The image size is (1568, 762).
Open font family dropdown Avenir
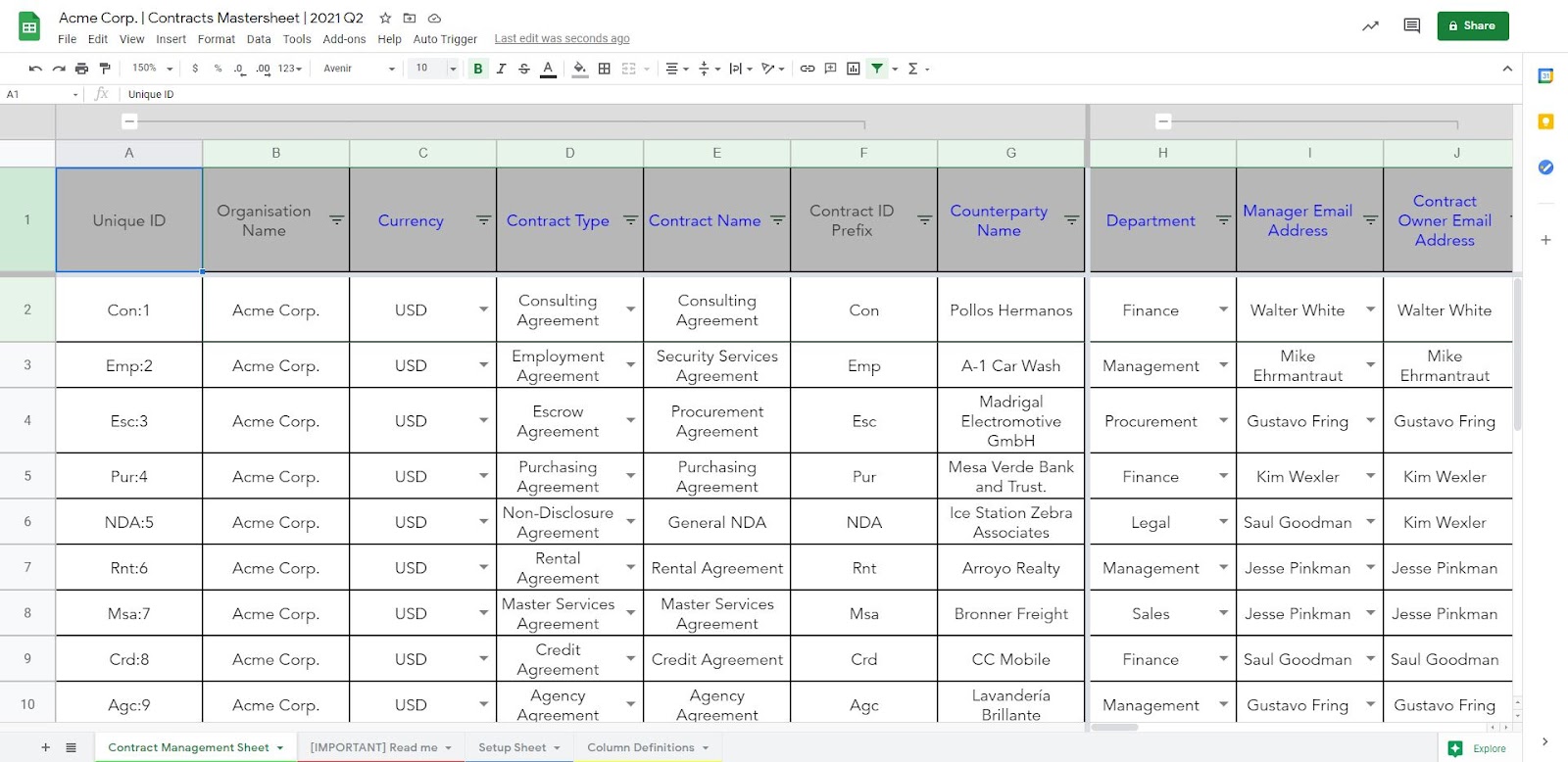coord(359,69)
